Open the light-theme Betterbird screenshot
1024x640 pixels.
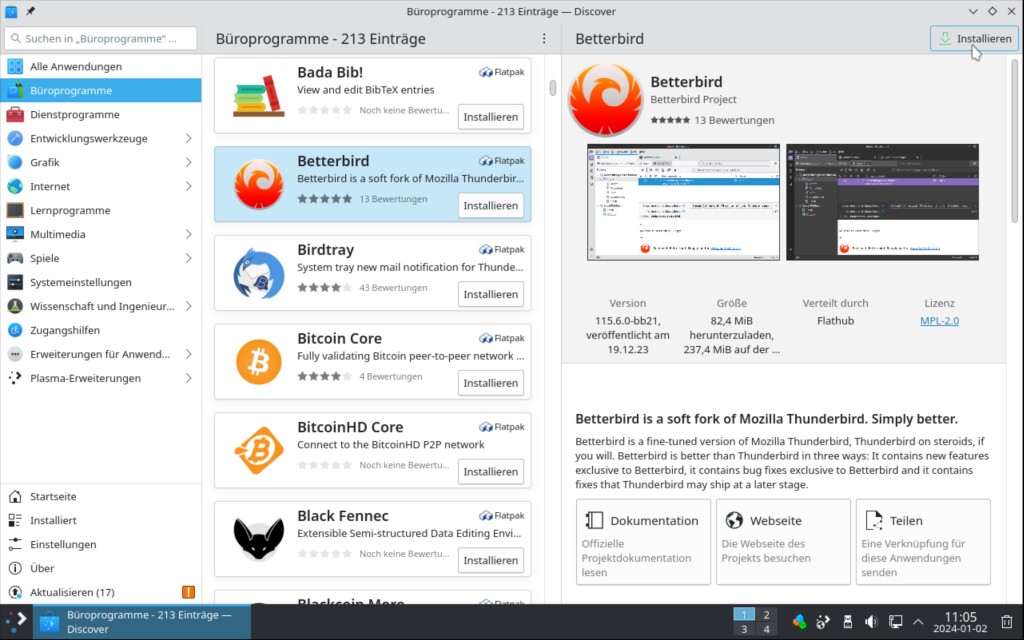683,202
